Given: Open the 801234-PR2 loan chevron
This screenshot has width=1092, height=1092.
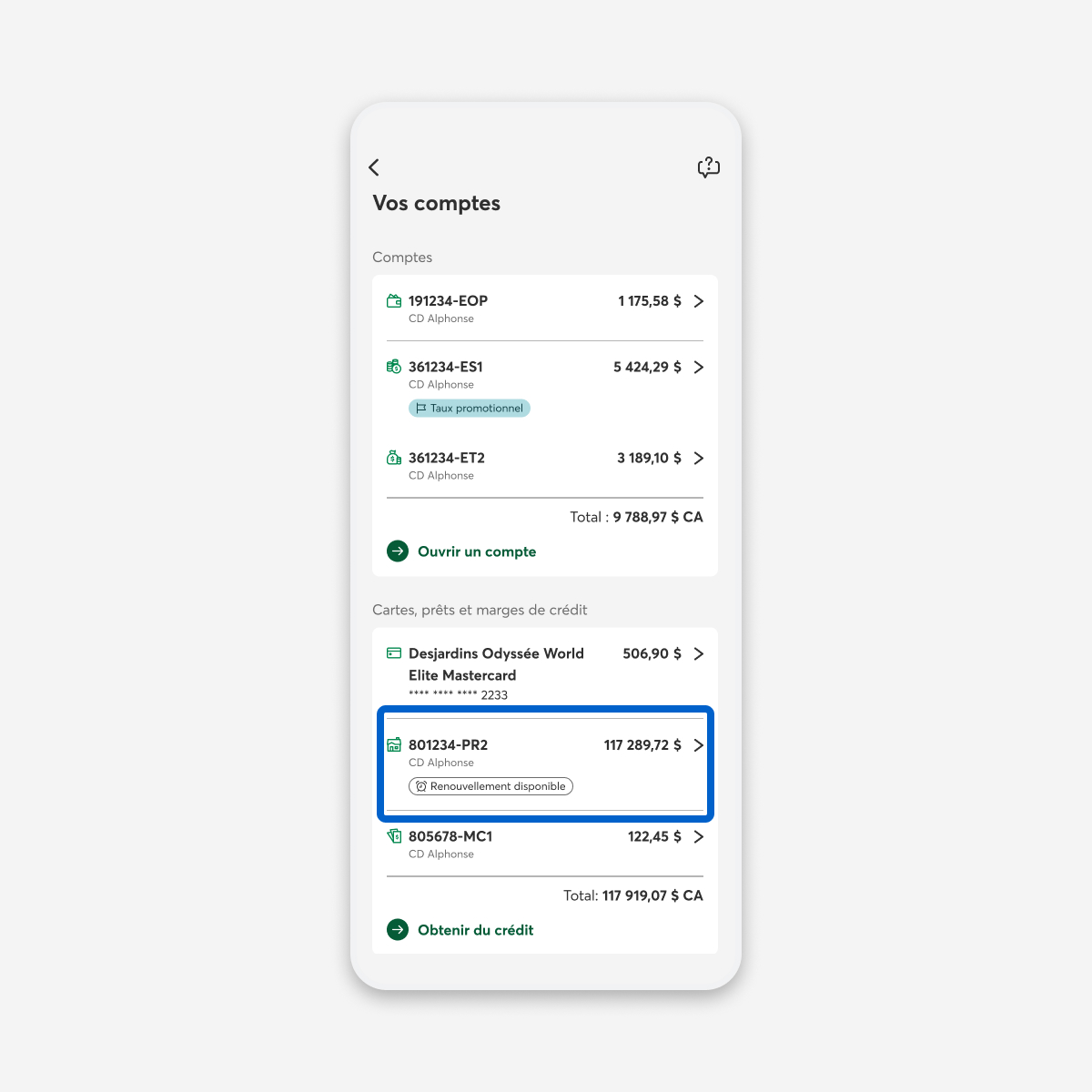Looking at the screenshot, I should (x=699, y=745).
